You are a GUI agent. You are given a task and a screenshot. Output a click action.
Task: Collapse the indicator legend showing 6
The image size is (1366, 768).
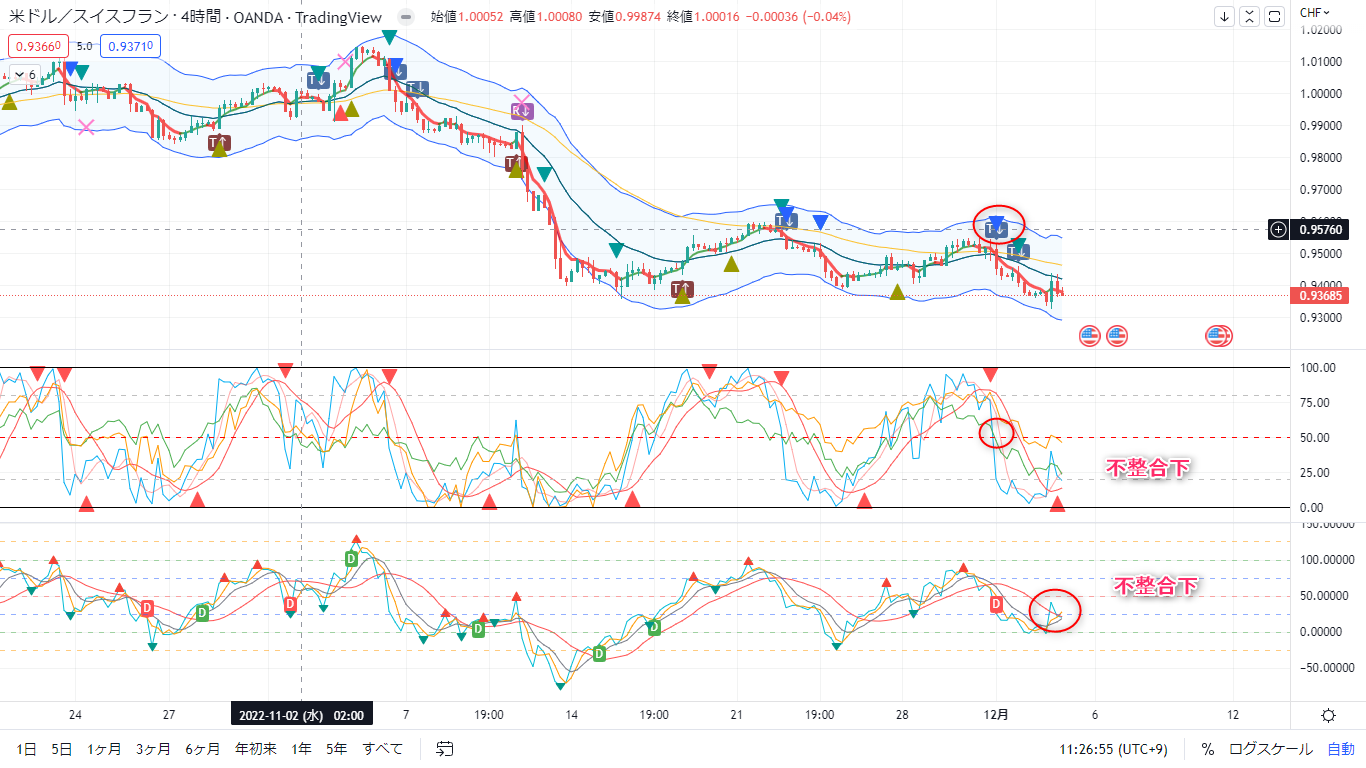[x=25, y=74]
